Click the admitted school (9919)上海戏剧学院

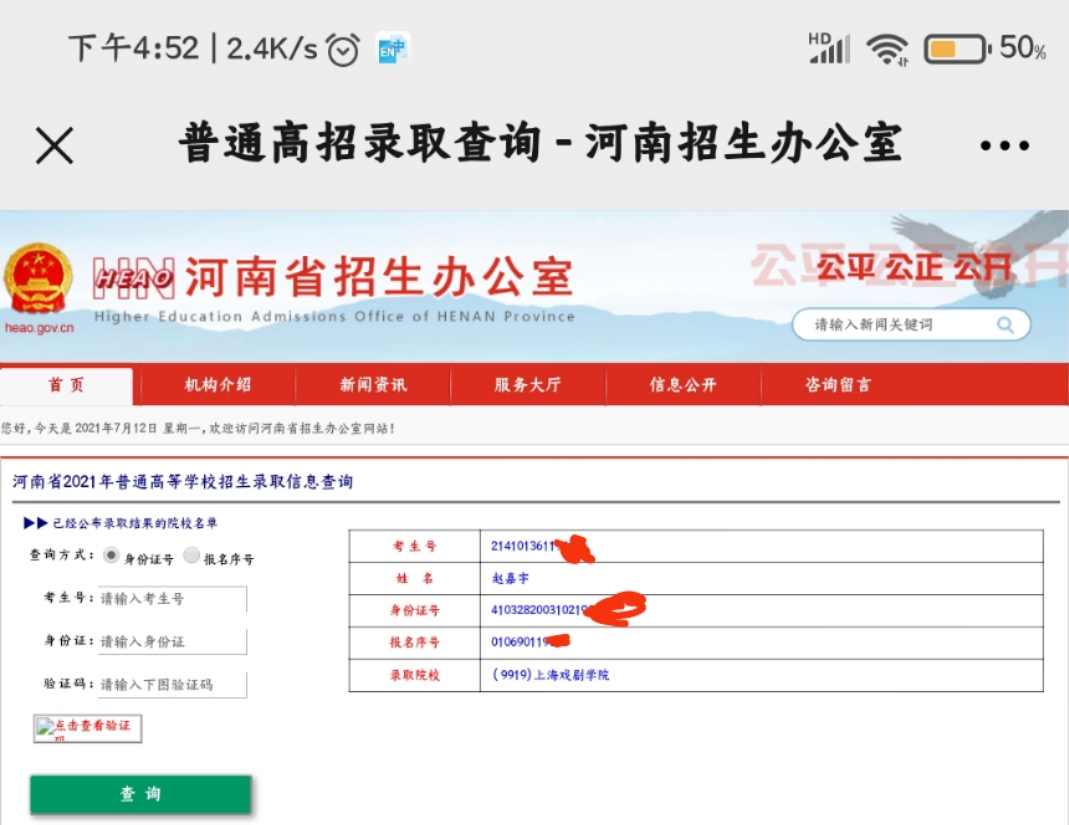550,675
